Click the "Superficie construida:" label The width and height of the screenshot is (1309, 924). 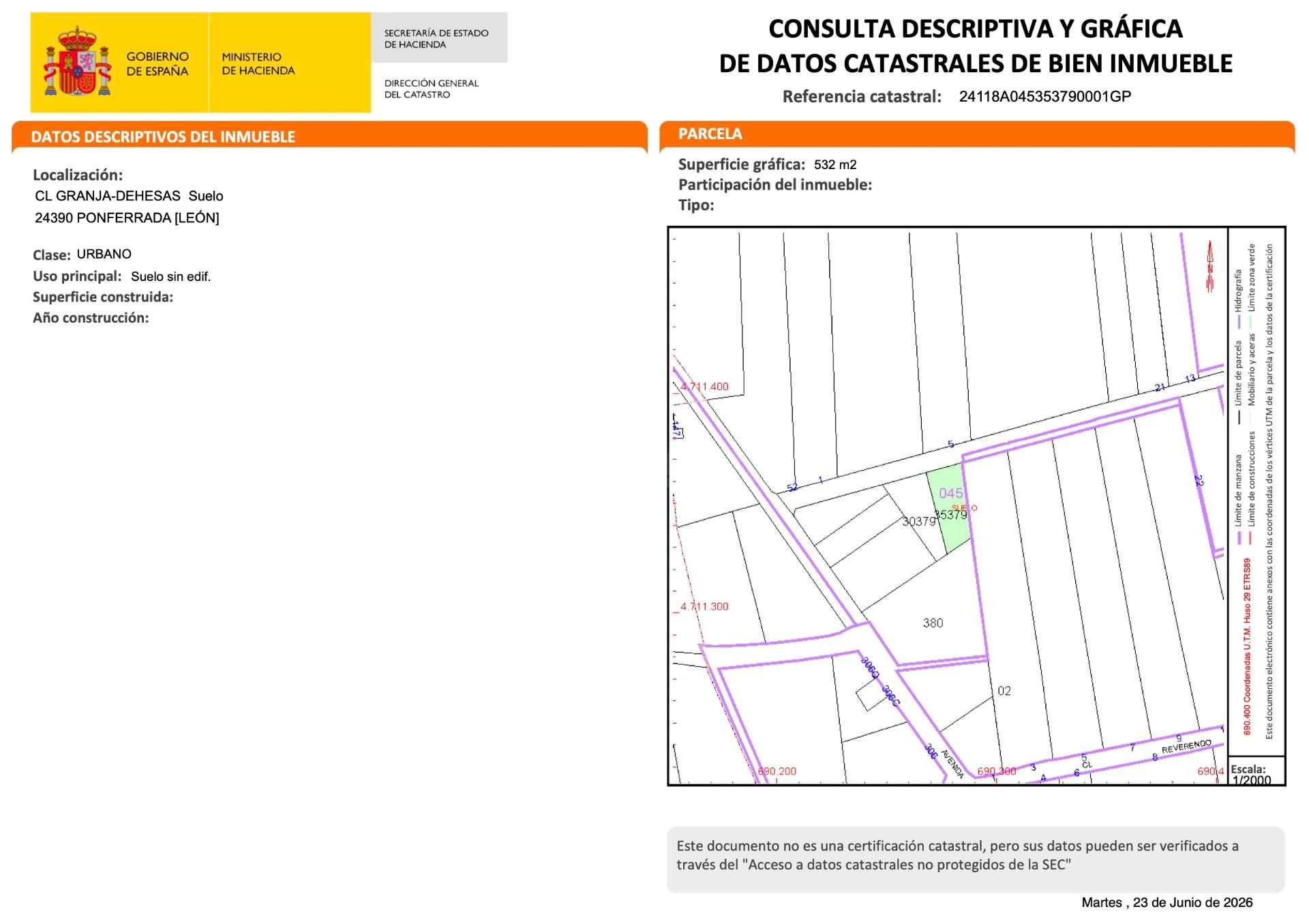[103, 297]
